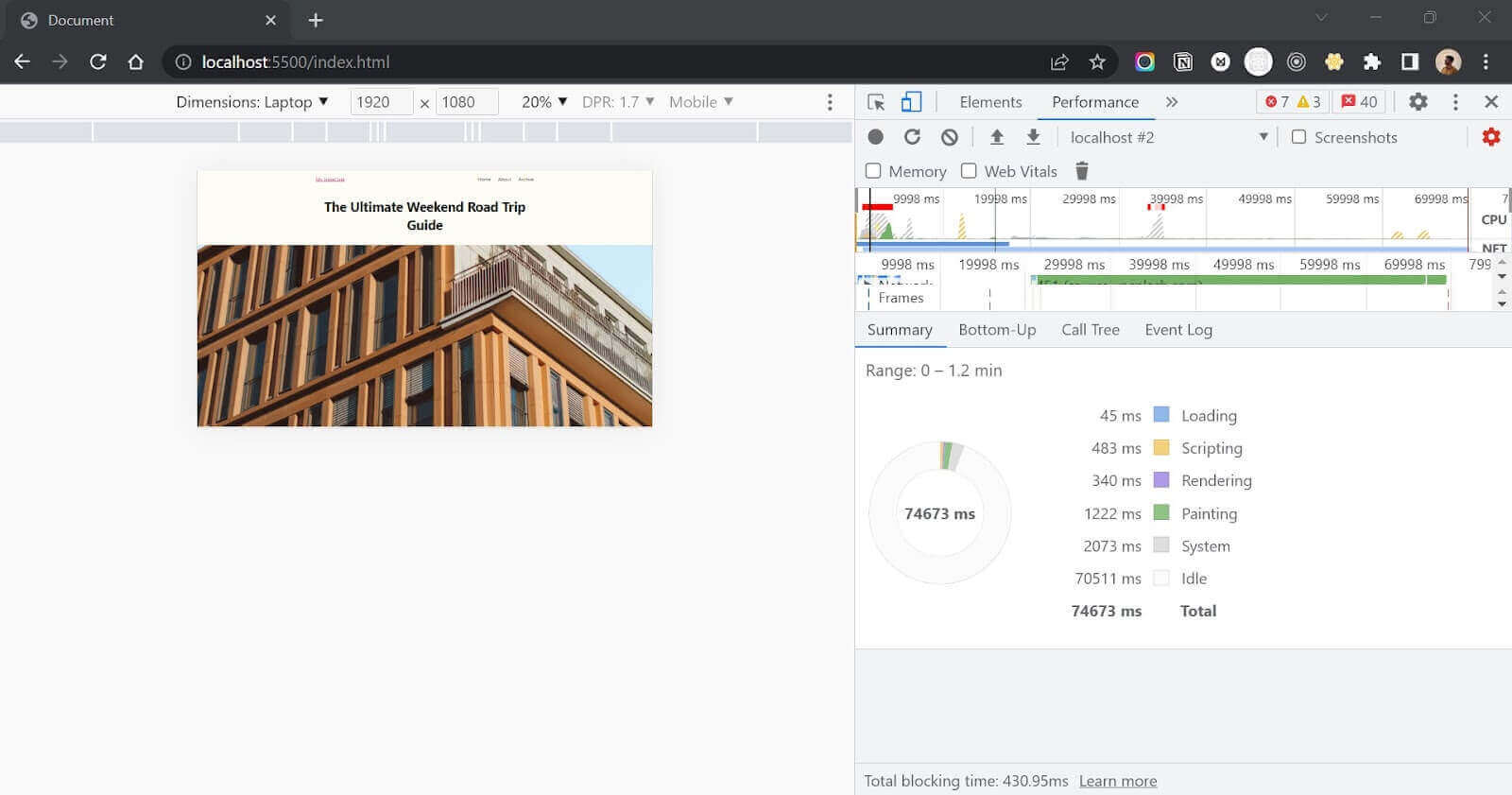The image size is (1512, 795).
Task: Enable the Screenshots checkbox
Action: click(1299, 137)
